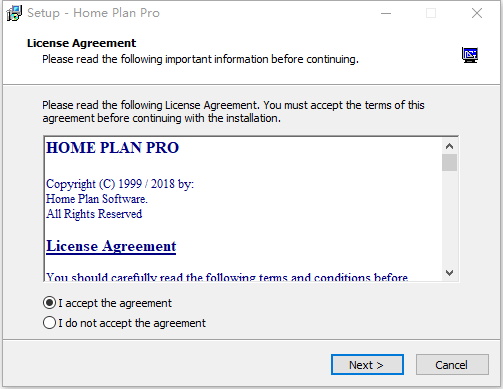
Task: Cancel the Home Plan Pro setup
Action: coord(452,365)
